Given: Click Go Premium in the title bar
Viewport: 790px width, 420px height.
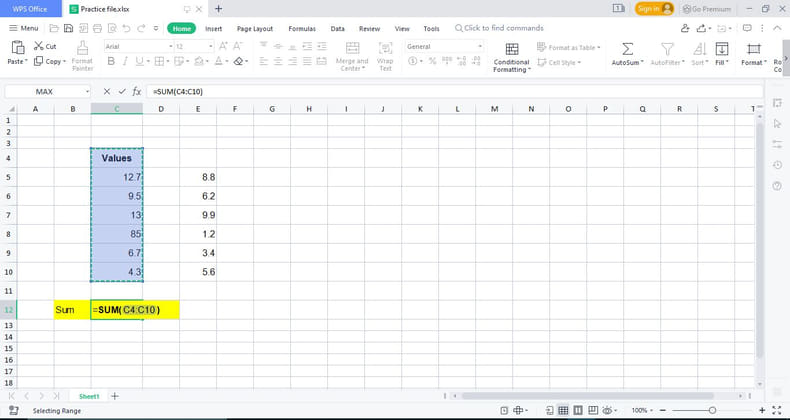Looking at the screenshot, I should tap(706, 9).
